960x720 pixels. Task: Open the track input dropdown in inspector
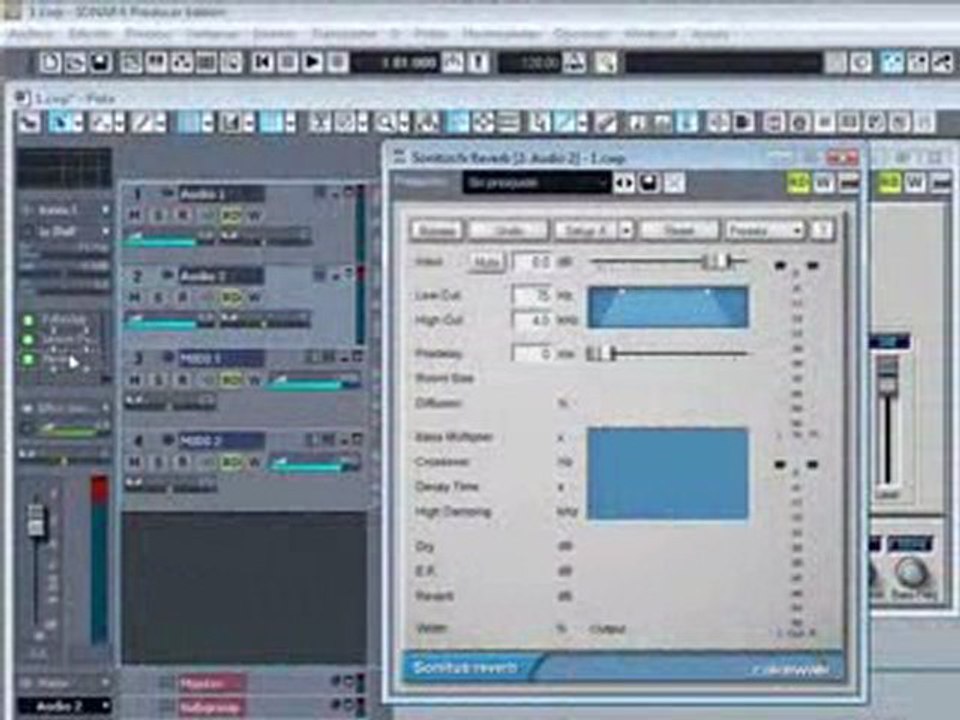tap(105, 210)
